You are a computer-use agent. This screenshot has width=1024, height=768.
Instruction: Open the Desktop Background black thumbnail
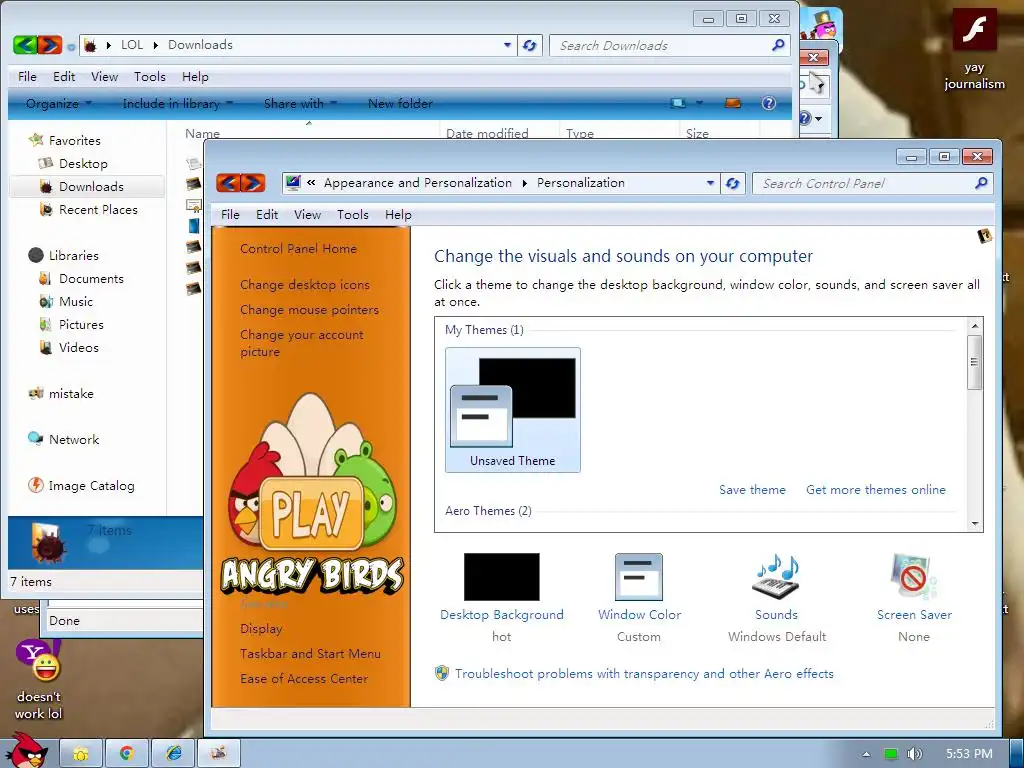click(502, 577)
